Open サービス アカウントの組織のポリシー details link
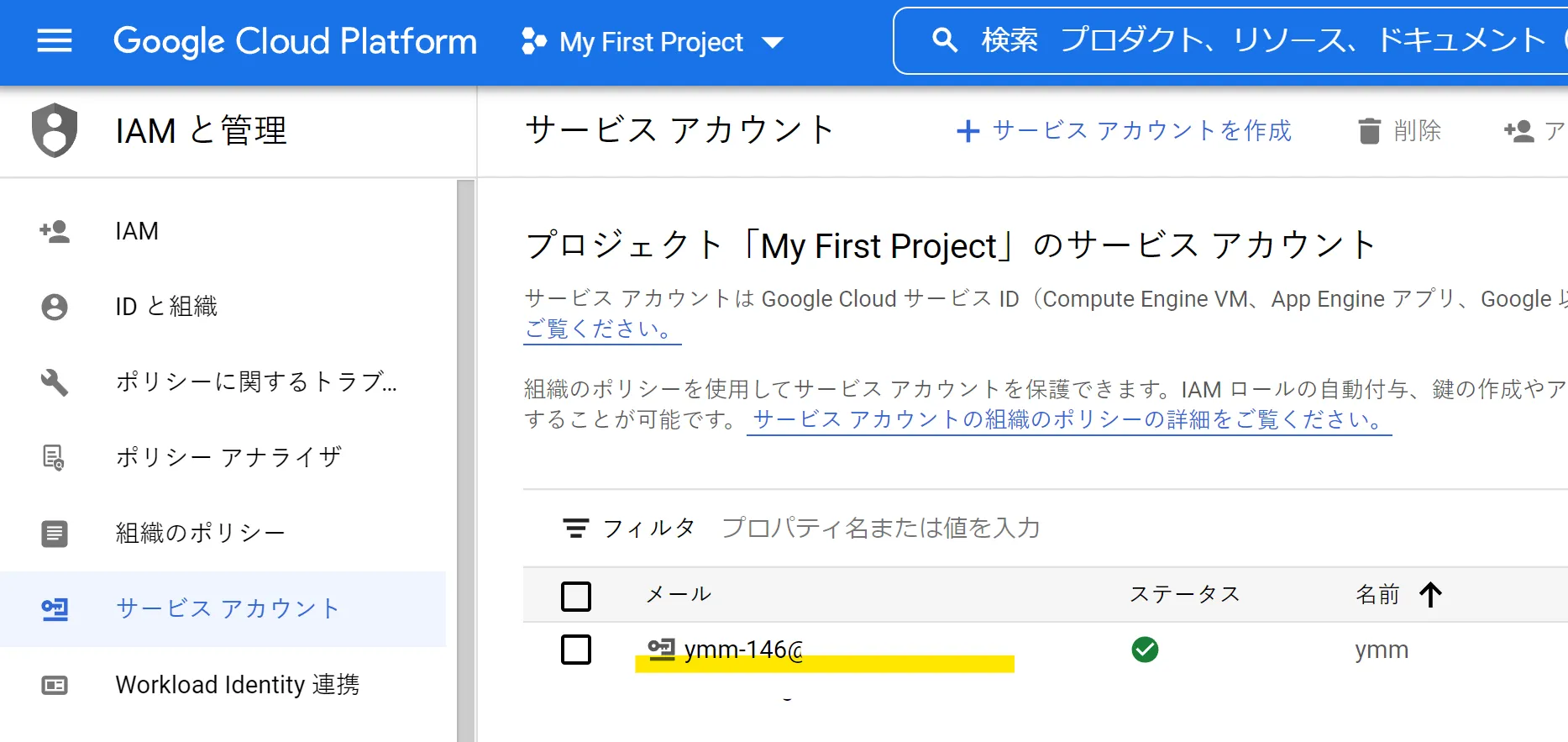 [1068, 419]
